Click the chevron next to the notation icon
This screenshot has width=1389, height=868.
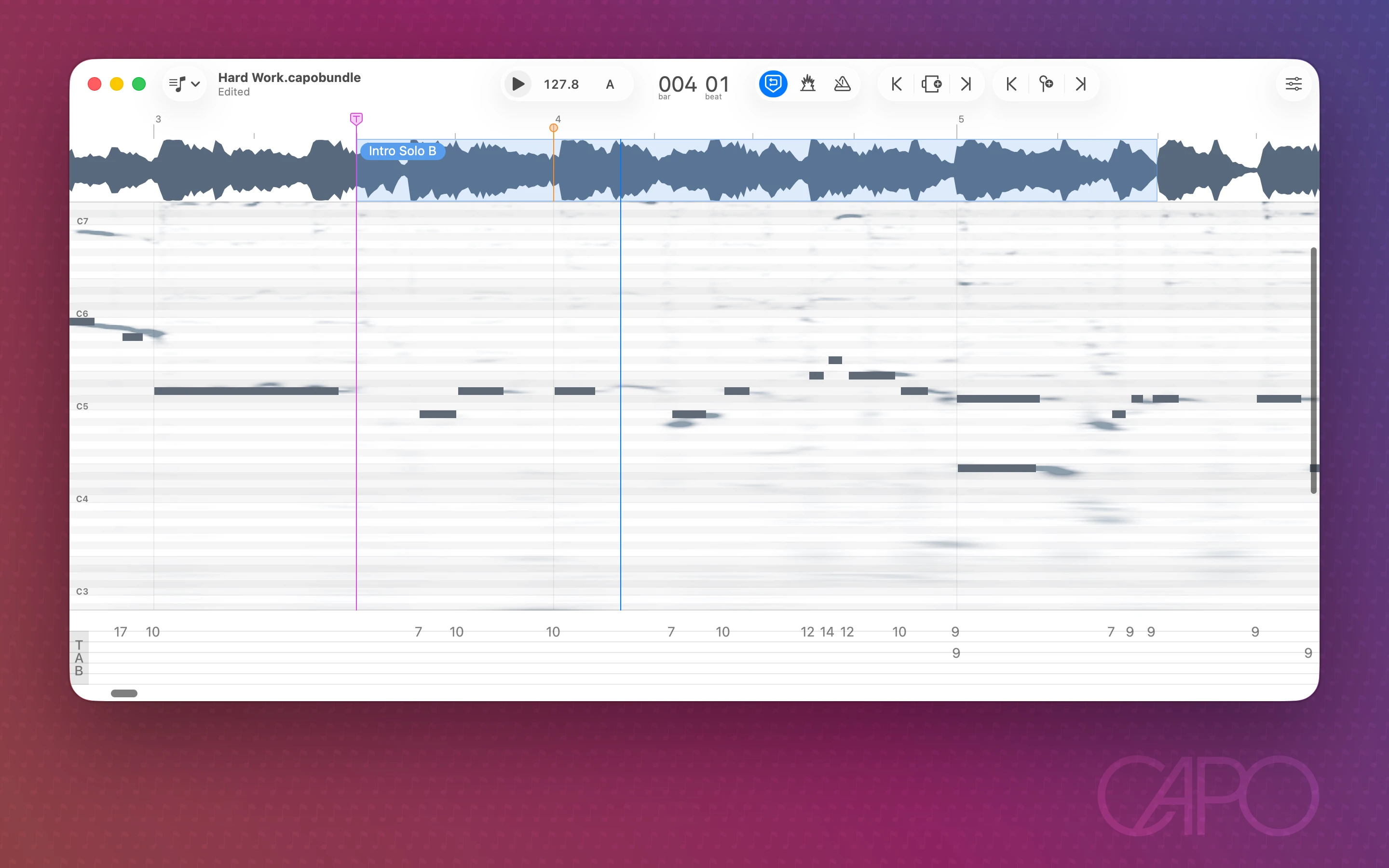[196, 84]
